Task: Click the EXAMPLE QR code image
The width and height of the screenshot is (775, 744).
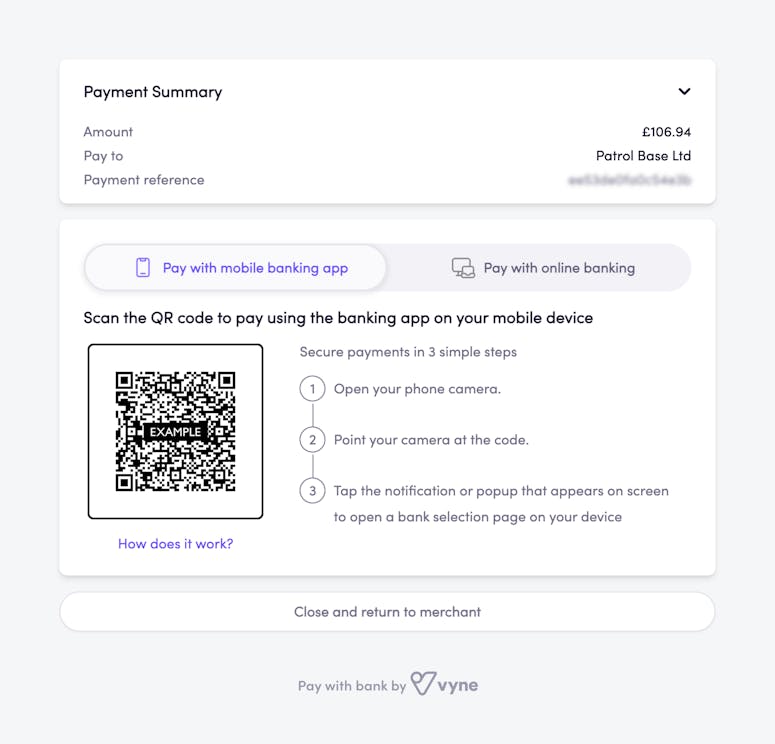Action: [x=175, y=432]
